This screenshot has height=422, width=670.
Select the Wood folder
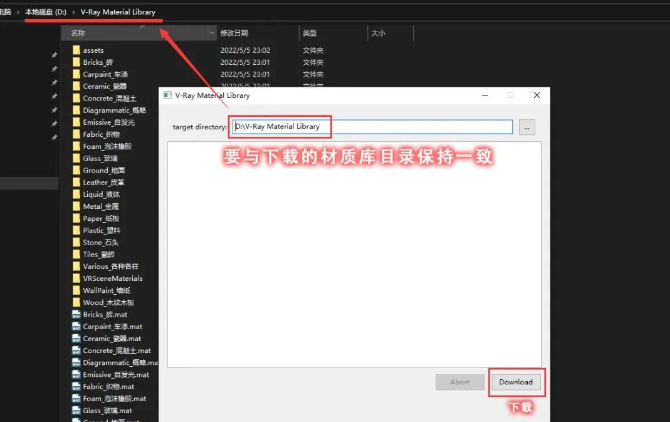point(107,302)
